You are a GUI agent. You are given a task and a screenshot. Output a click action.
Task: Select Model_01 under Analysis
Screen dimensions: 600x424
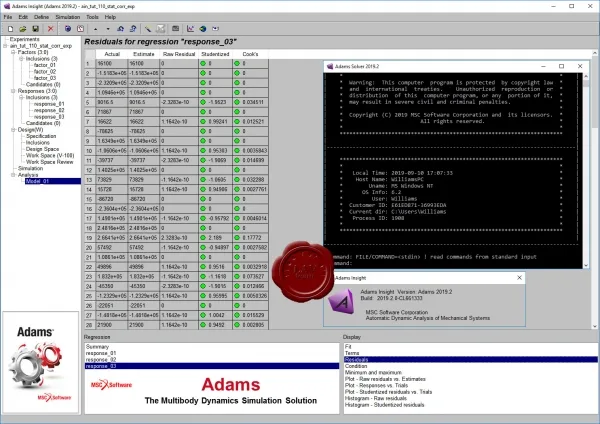(x=53, y=181)
